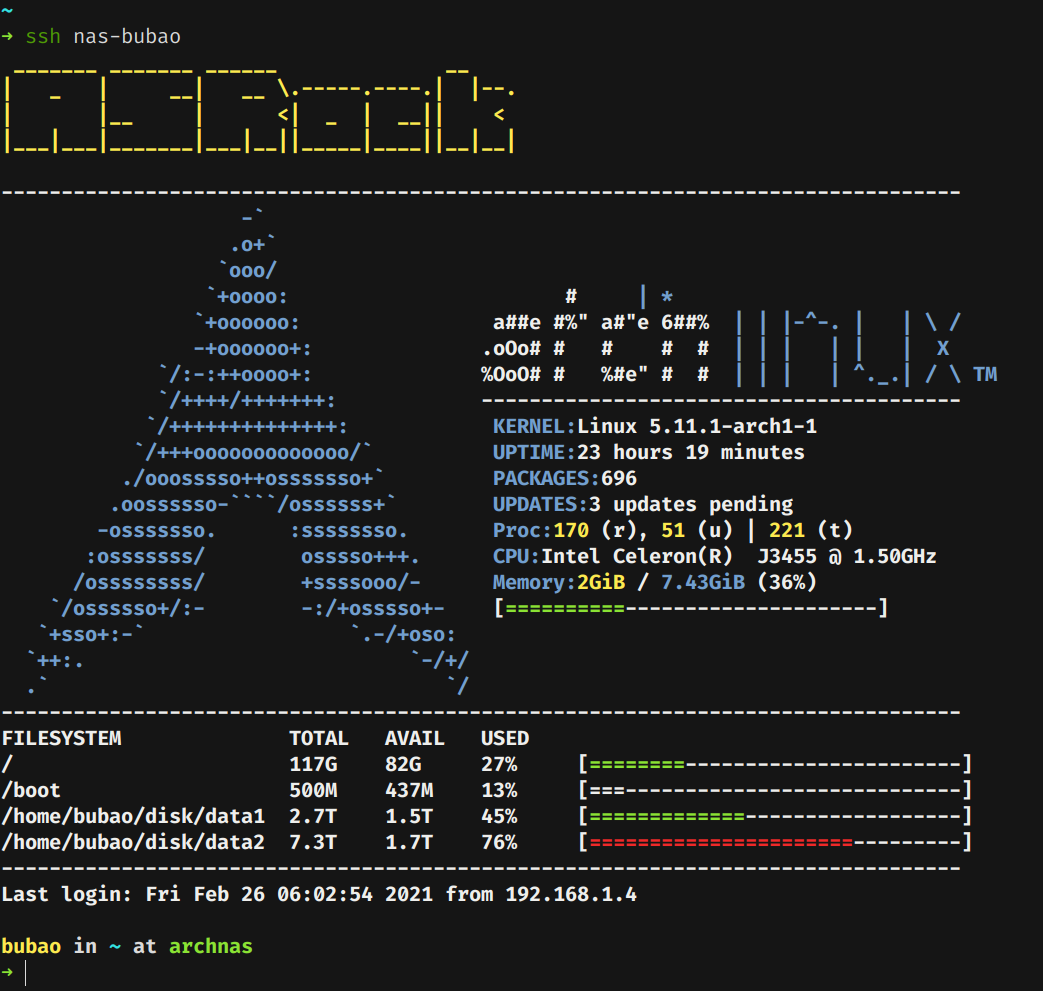The image size is (1043, 991).
Task: Click the username 'bubao' in the prompt
Action: click(31, 946)
